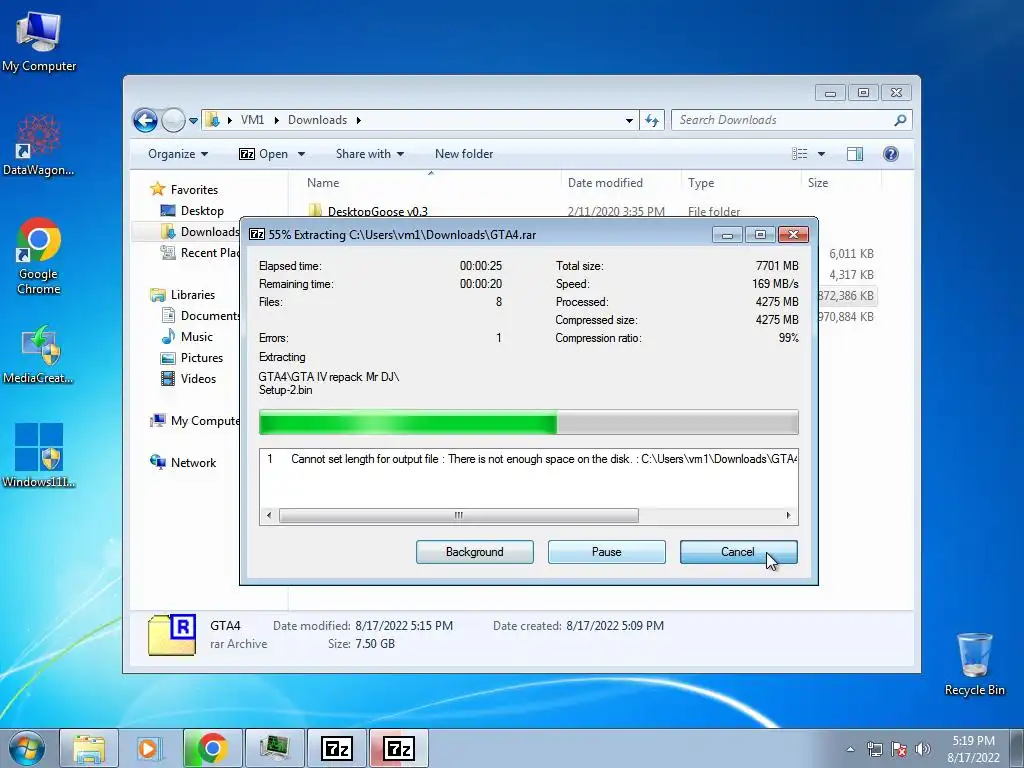
Task: Sort files by Type column
Action: point(741,183)
